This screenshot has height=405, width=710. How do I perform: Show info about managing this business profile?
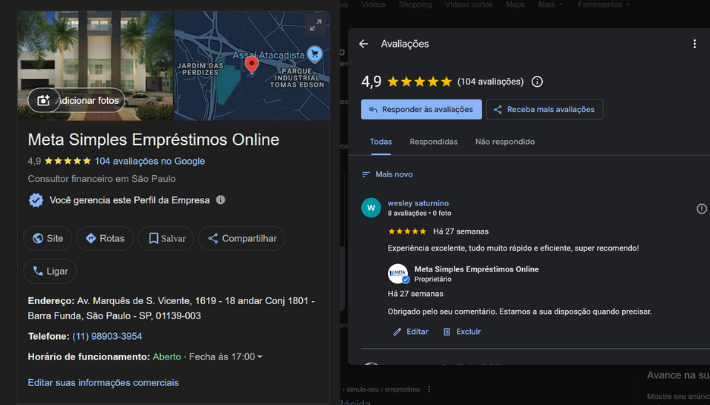pyautogui.click(x=221, y=200)
